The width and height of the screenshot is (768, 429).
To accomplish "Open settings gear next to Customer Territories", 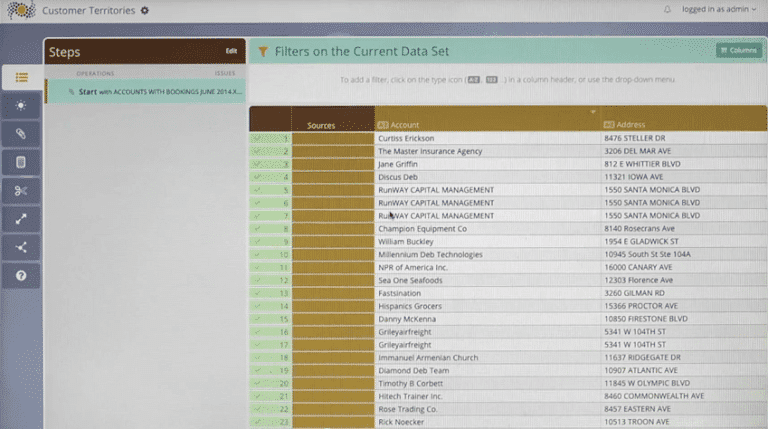I will tap(145, 10).
